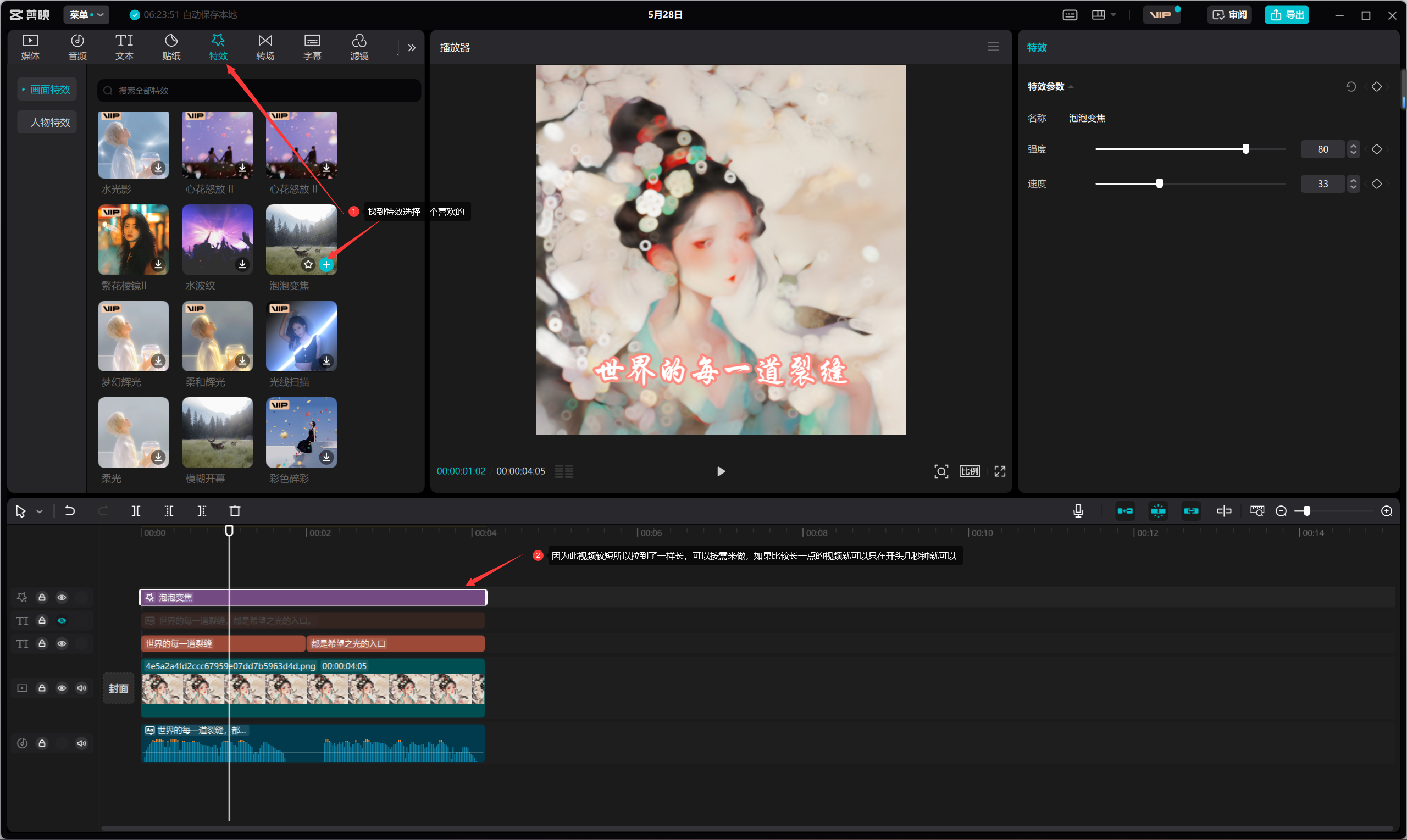1407x840 pixels.
Task: Delete left of playhead tool
Action: pyautogui.click(x=169, y=510)
